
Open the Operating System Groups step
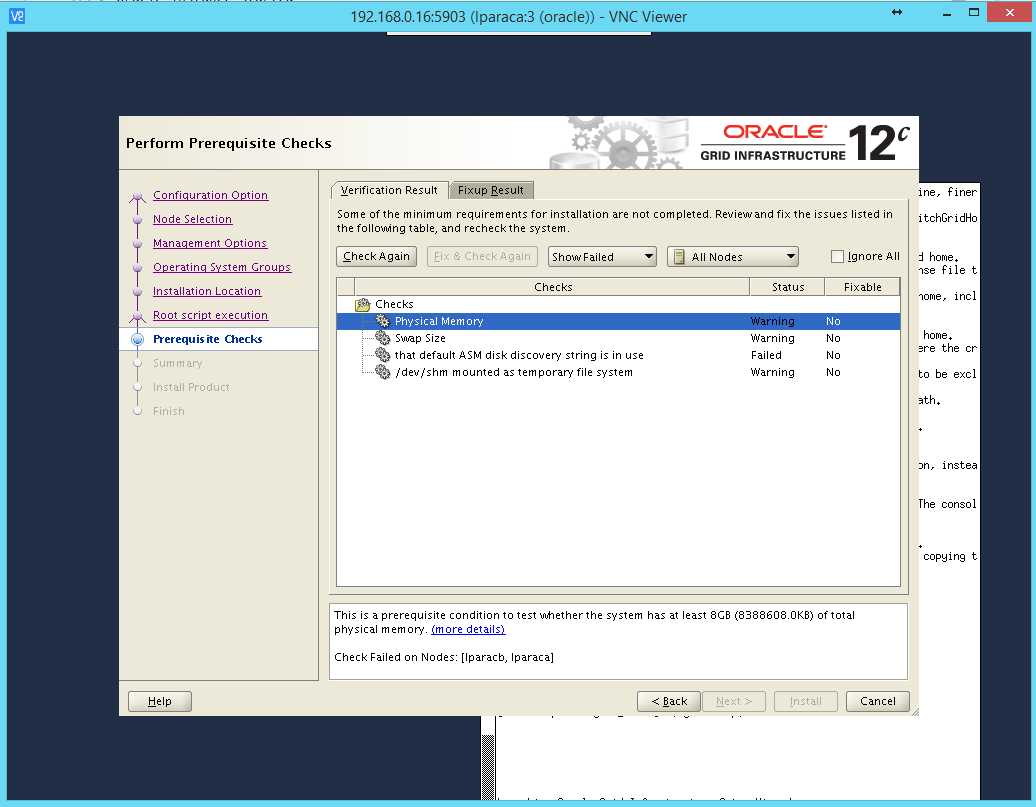click(x=222, y=267)
